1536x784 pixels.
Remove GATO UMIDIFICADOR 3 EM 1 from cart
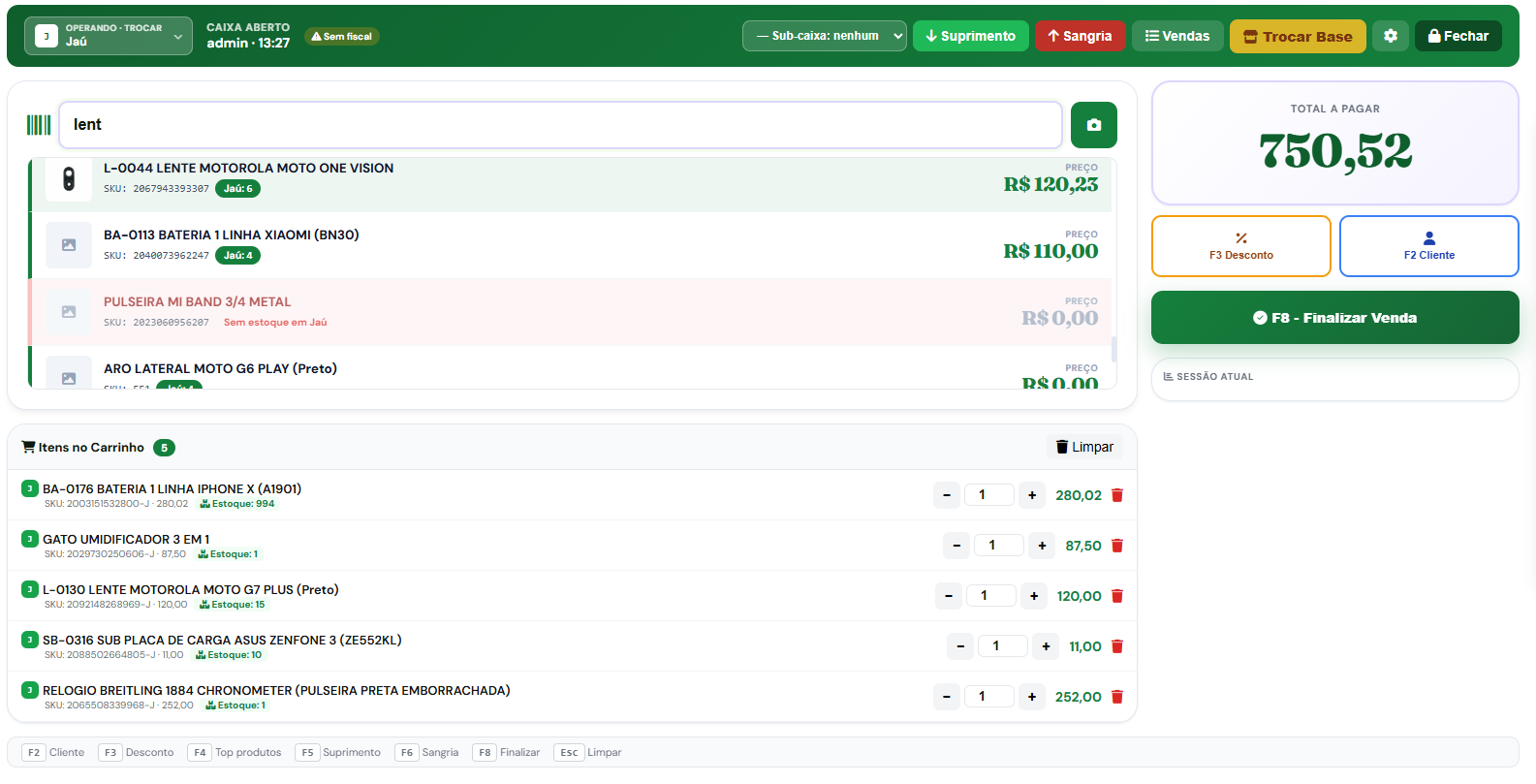point(1116,546)
